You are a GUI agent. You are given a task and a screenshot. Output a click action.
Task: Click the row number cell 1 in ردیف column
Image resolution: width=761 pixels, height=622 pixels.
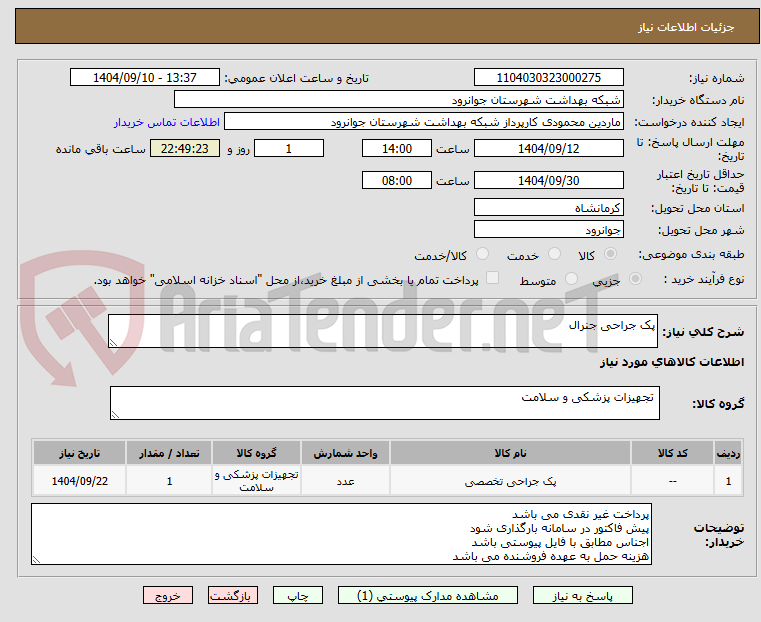[728, 481]
